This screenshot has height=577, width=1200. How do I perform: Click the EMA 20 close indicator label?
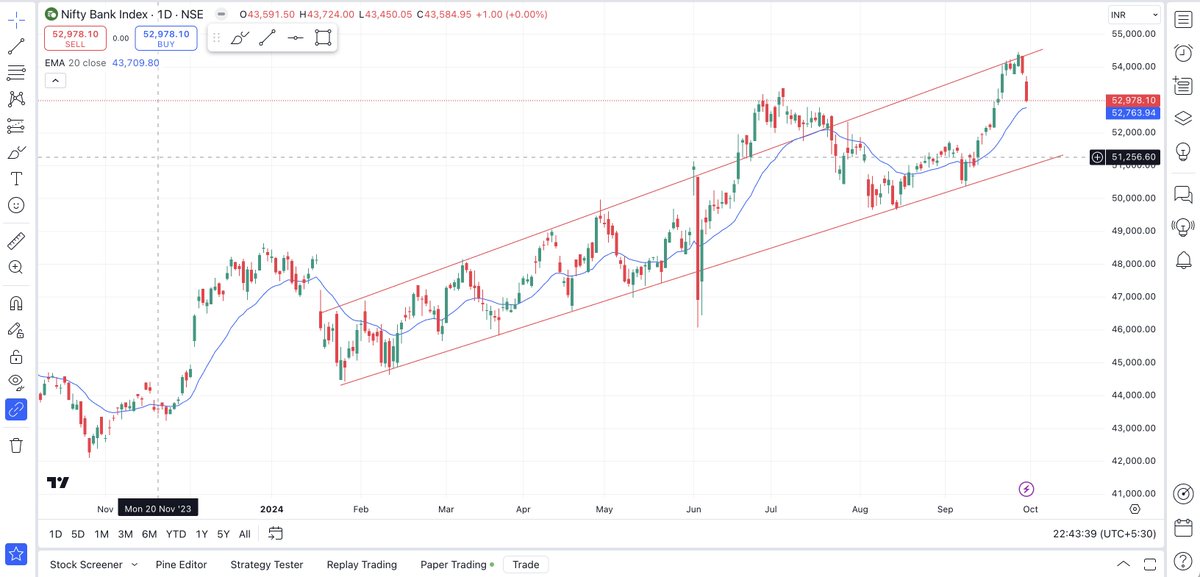click(76, 62)
